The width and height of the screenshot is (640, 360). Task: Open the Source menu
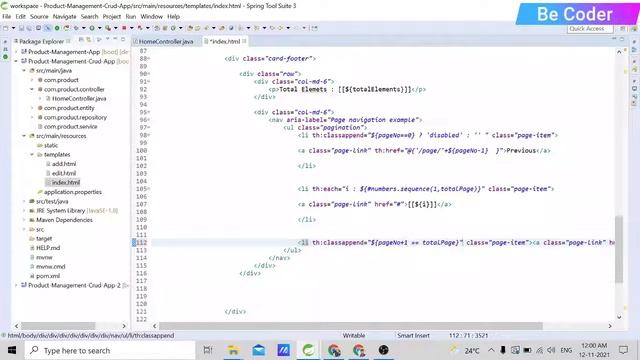tap(39, 17)
